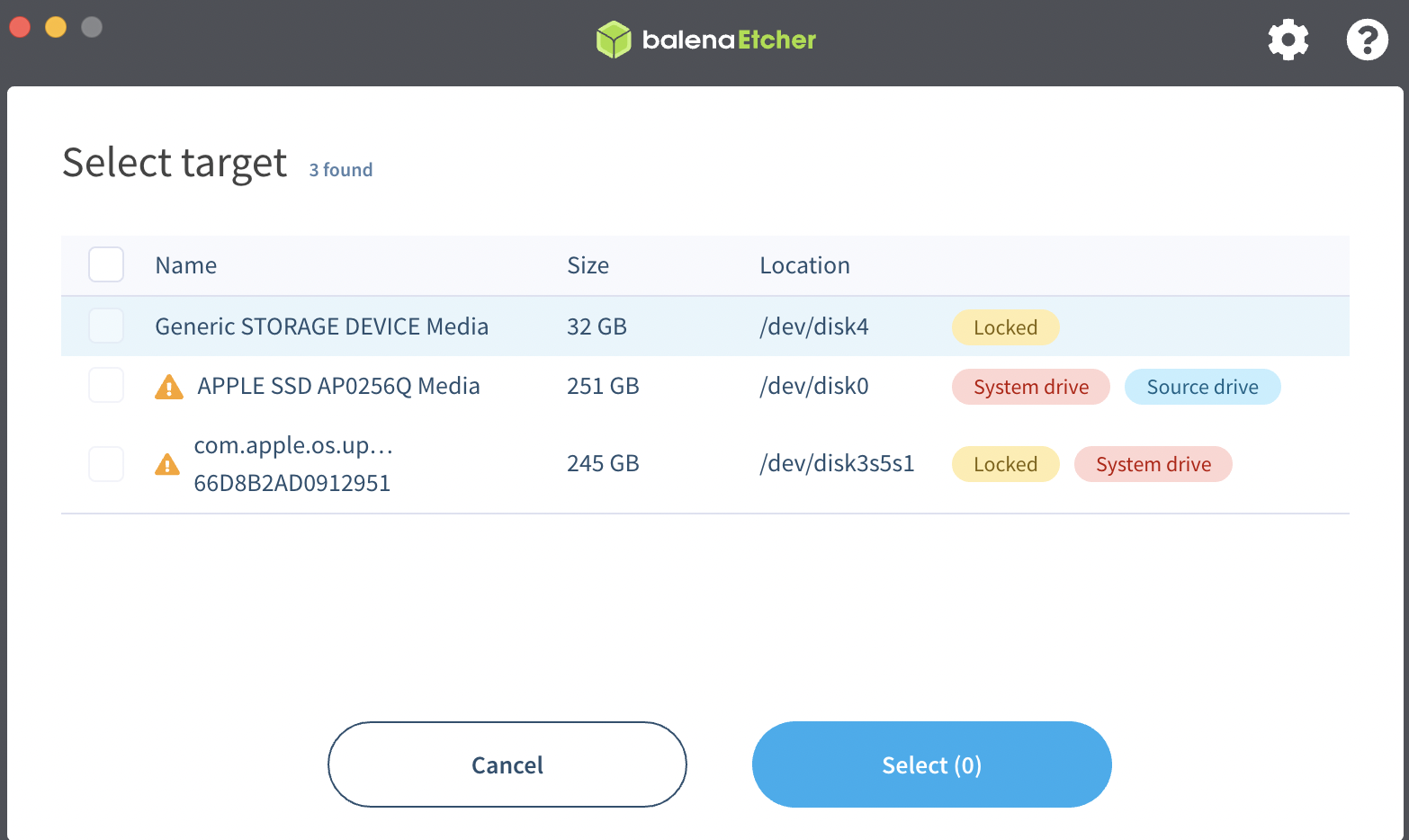Click System drive badge on /dev/disk3s5s1 row
Screen dimensions: 1409x840
[x=1153, y=464]
